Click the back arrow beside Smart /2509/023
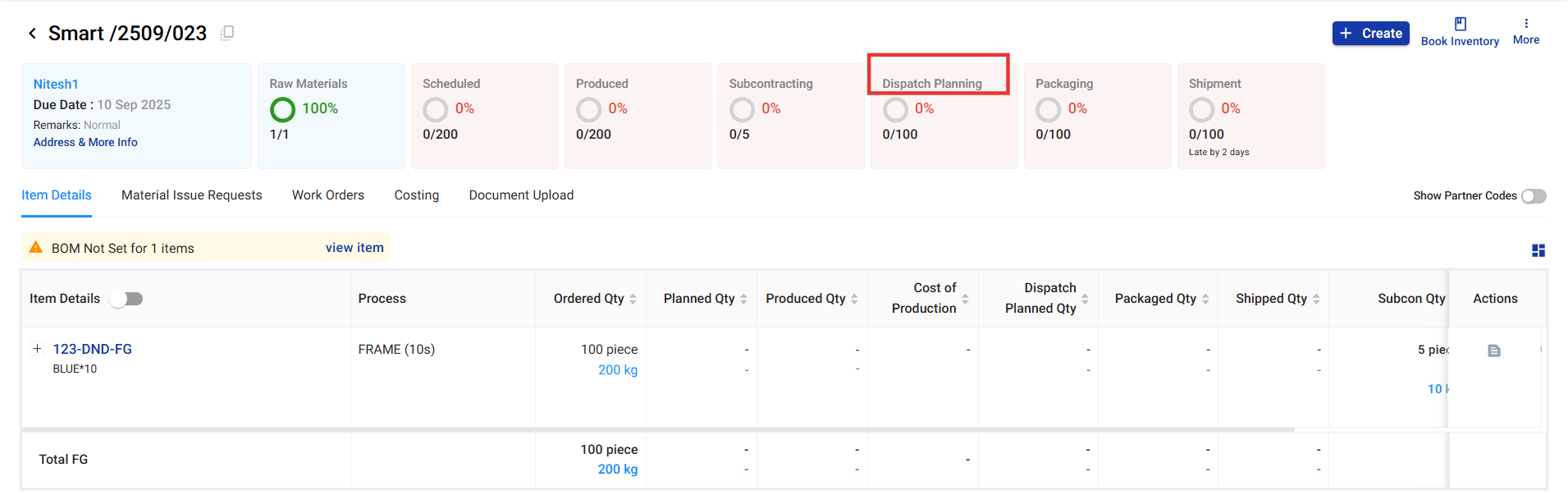The height and width of the screenshot is (495, 1568). [32, 34]
